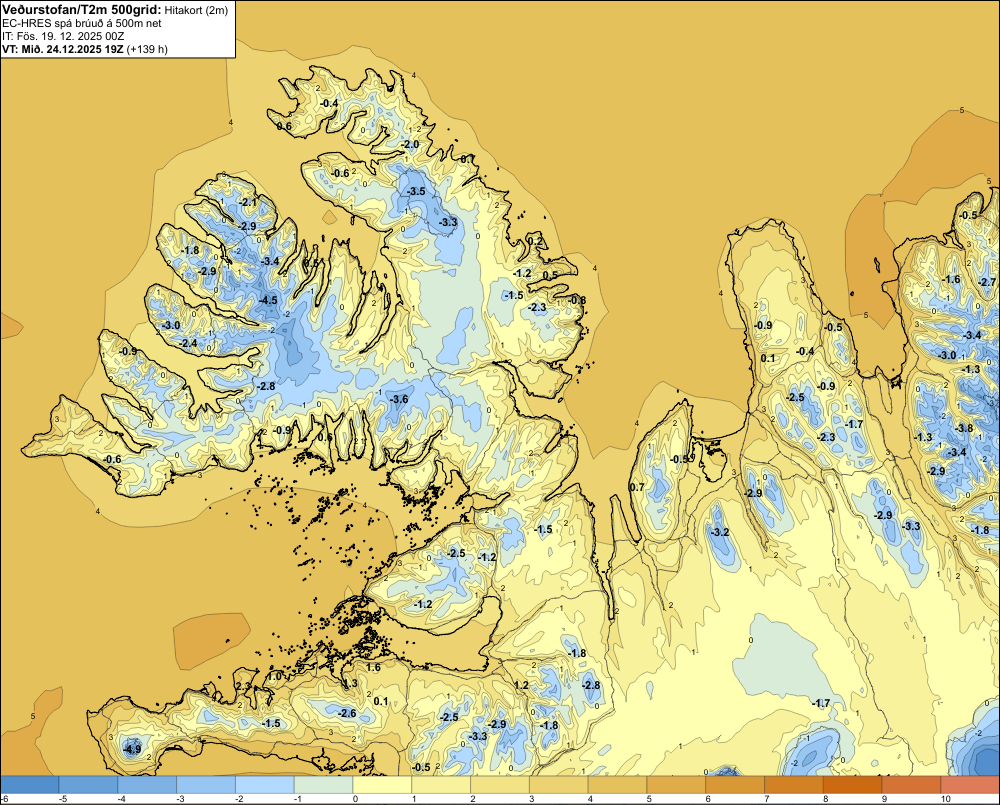Click the -1.6 temperature label
This screenshot has width=1000, height=805.
pos(951,279)
